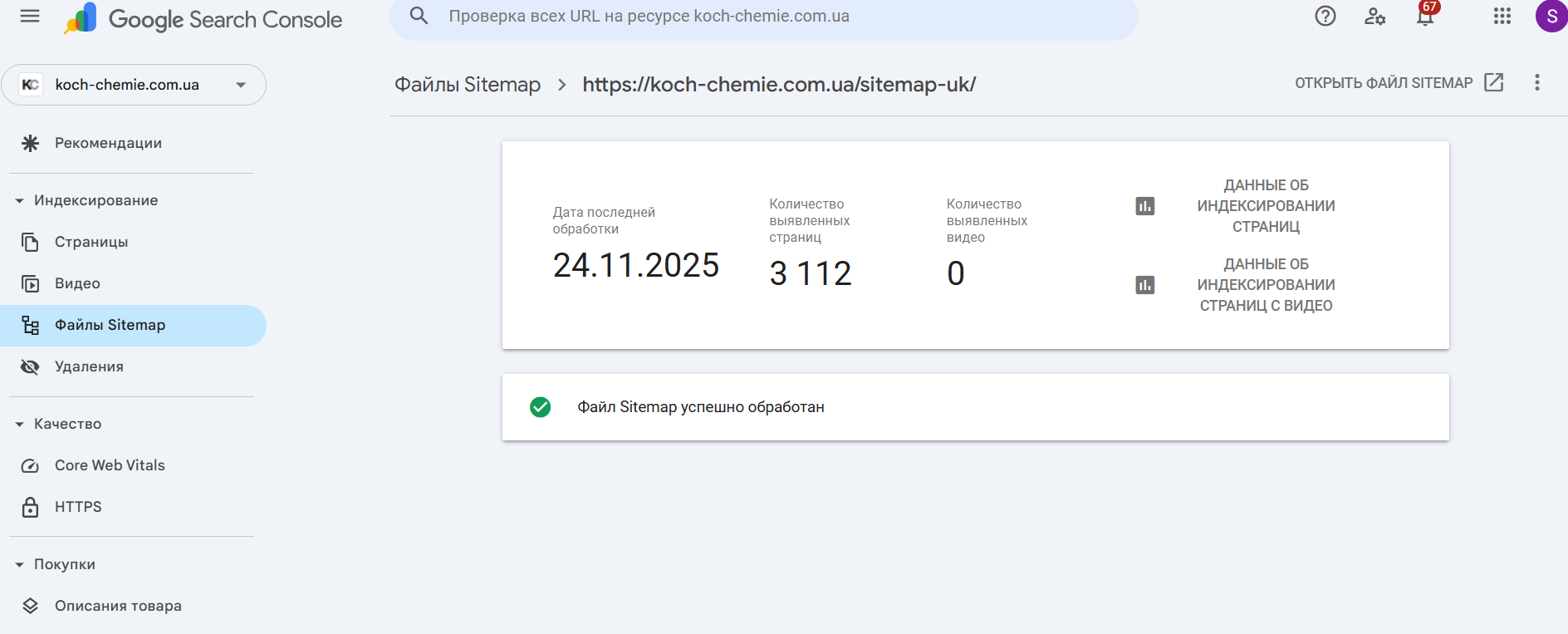
Task: Open Core Web Vitals report
Action: coord(133,465)
